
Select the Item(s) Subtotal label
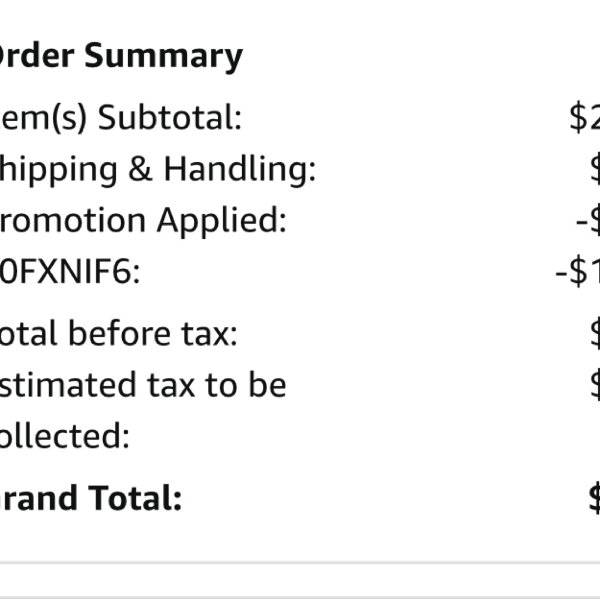[121, 117]
